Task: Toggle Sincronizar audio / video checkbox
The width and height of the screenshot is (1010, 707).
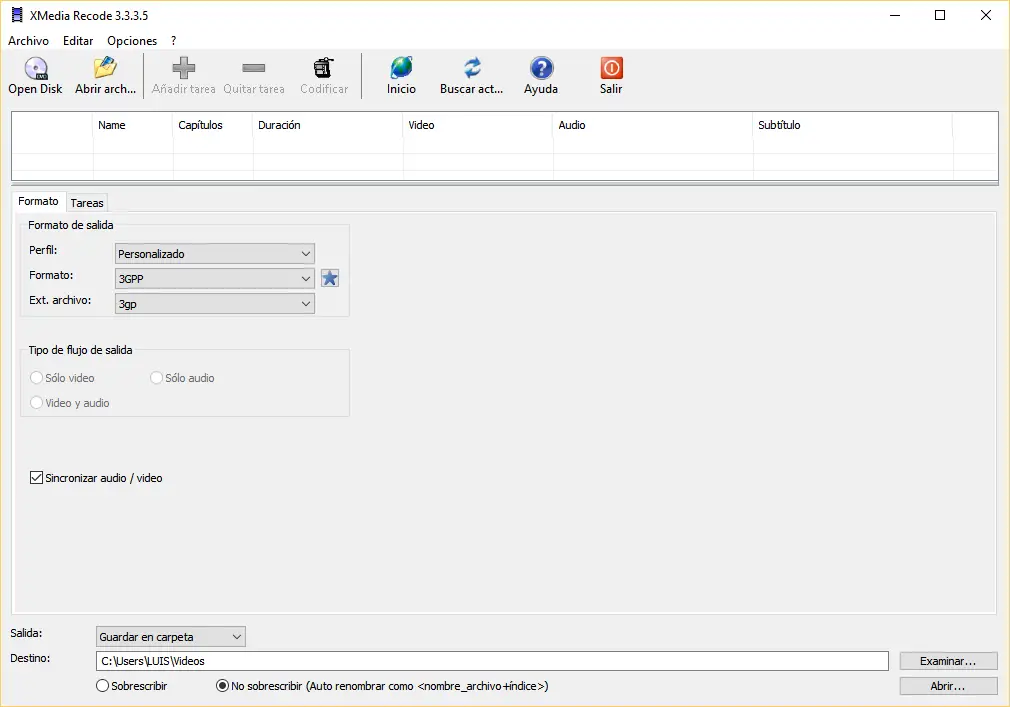Action: (37, 478)
